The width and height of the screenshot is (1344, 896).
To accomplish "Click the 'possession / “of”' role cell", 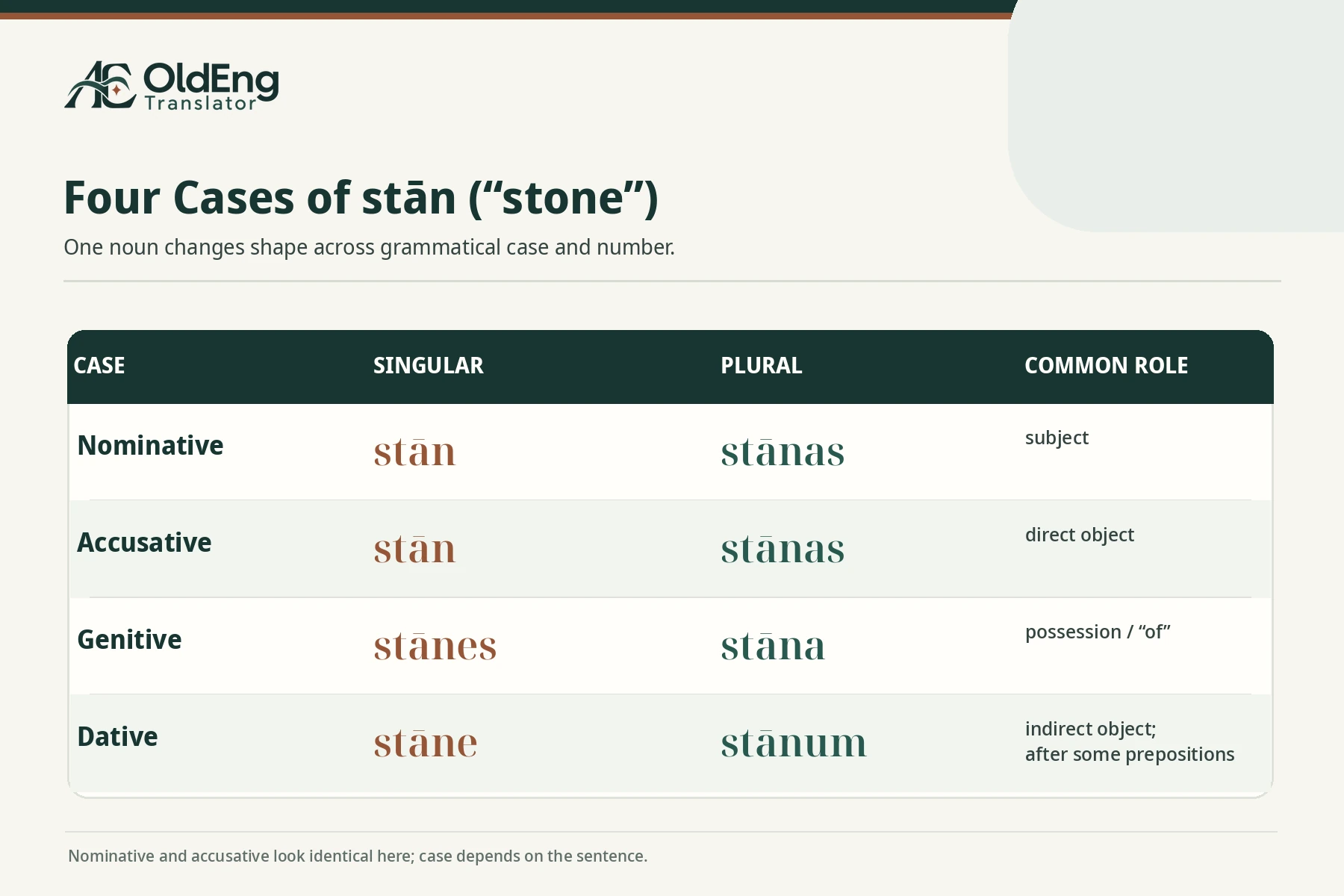I will pos(1098,632).
